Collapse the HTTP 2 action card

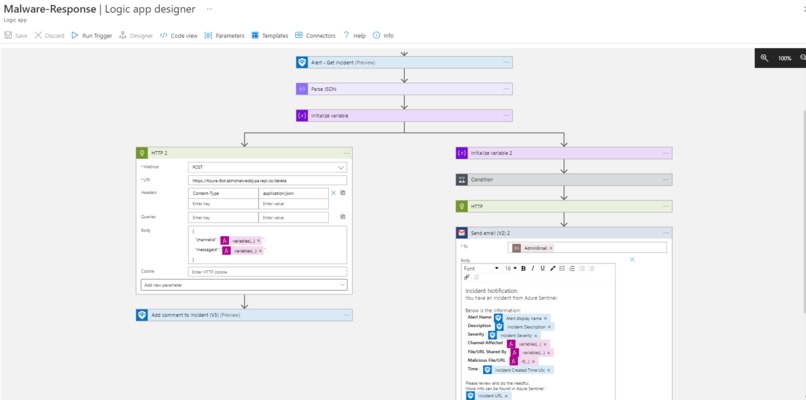click(x=244, y=153)
